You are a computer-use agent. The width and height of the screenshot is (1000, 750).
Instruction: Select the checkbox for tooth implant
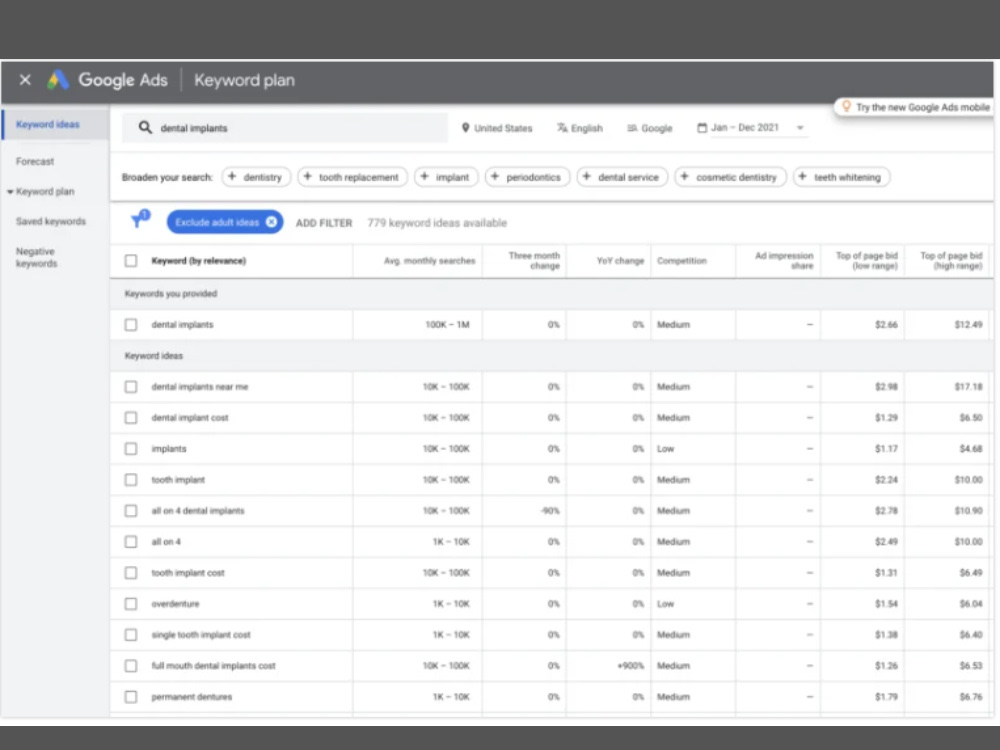pos(131,480)
